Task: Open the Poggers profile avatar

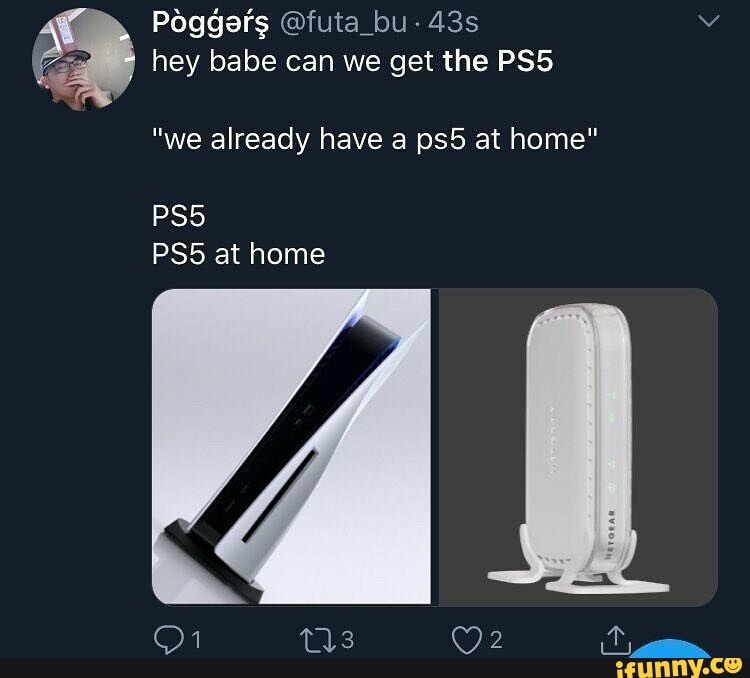Action: click(x=84, y=60)
